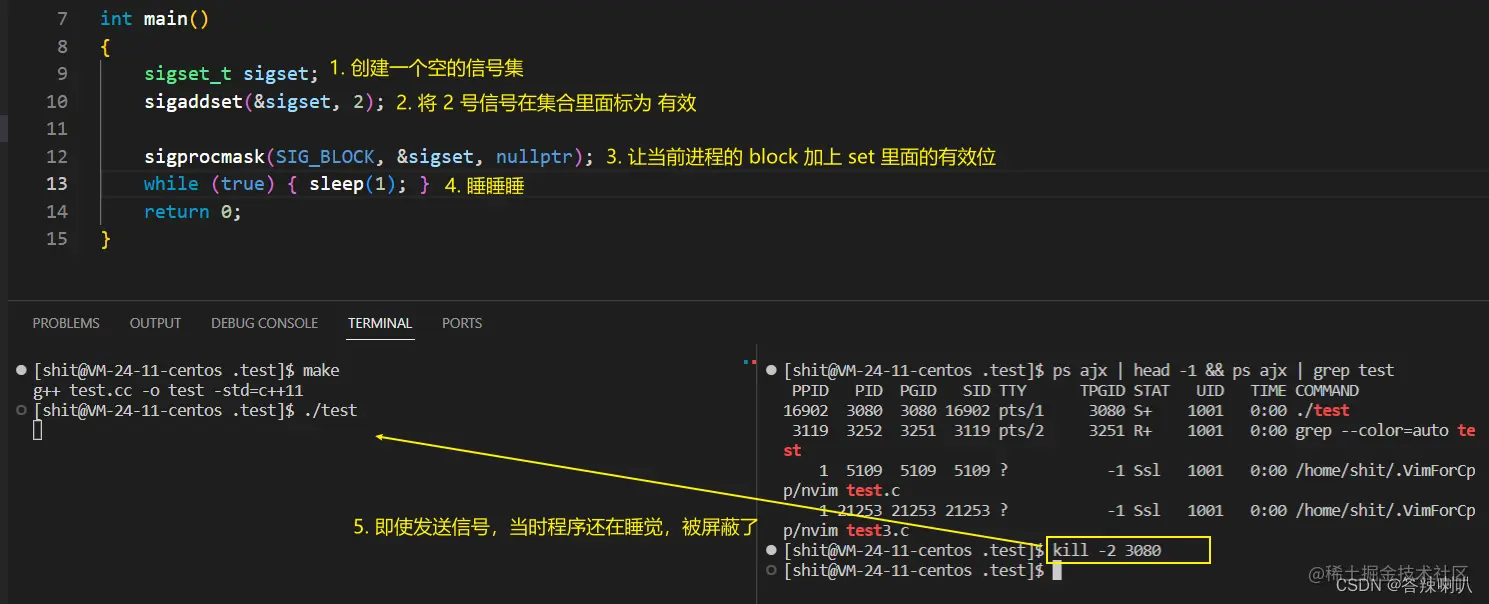Click the 'nvim test3.c' process line
This screenshot has width=1489, height=604.
[1129, 520]
